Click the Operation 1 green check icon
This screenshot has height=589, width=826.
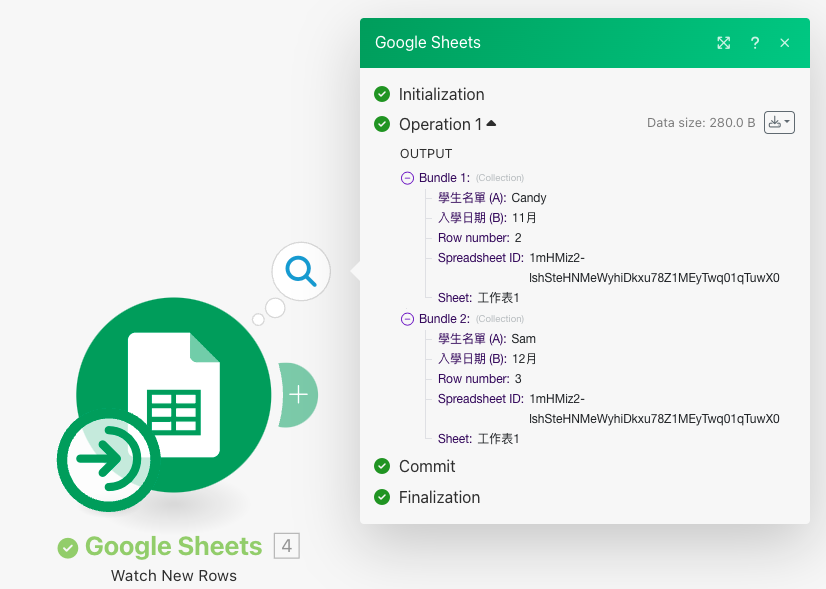[382, 124]
